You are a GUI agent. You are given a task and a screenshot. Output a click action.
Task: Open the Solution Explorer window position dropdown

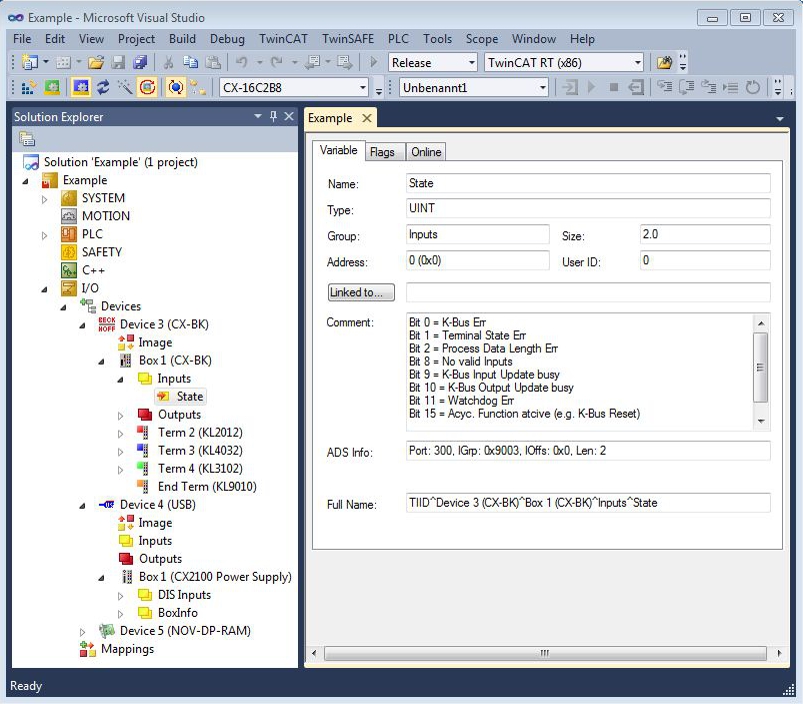click(x=258, y=117)
